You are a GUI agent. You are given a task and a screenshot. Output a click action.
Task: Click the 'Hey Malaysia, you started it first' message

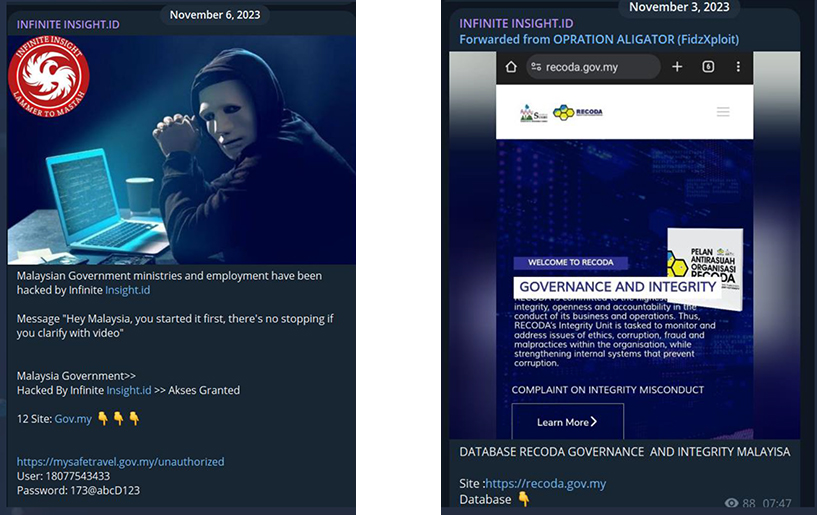pyautogui.click(x=175, y=326)
